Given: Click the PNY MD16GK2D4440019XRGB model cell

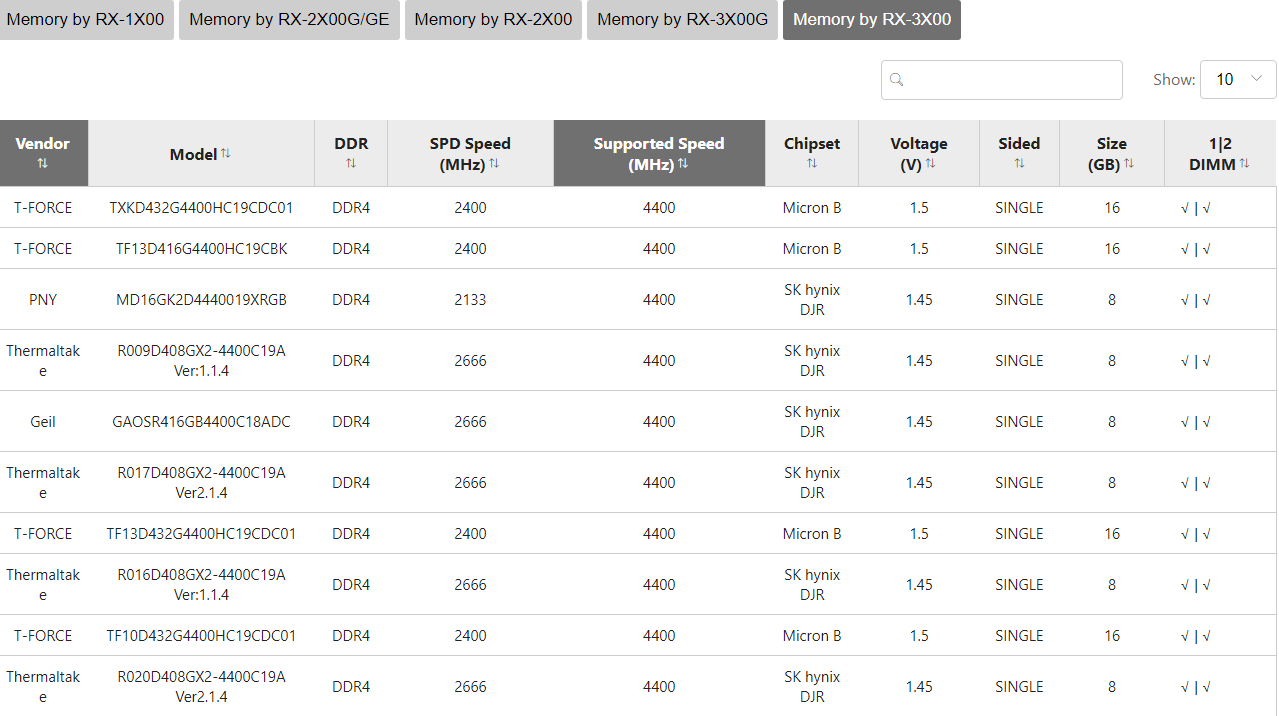Looking at the screenshot, I should click(201, 299).
